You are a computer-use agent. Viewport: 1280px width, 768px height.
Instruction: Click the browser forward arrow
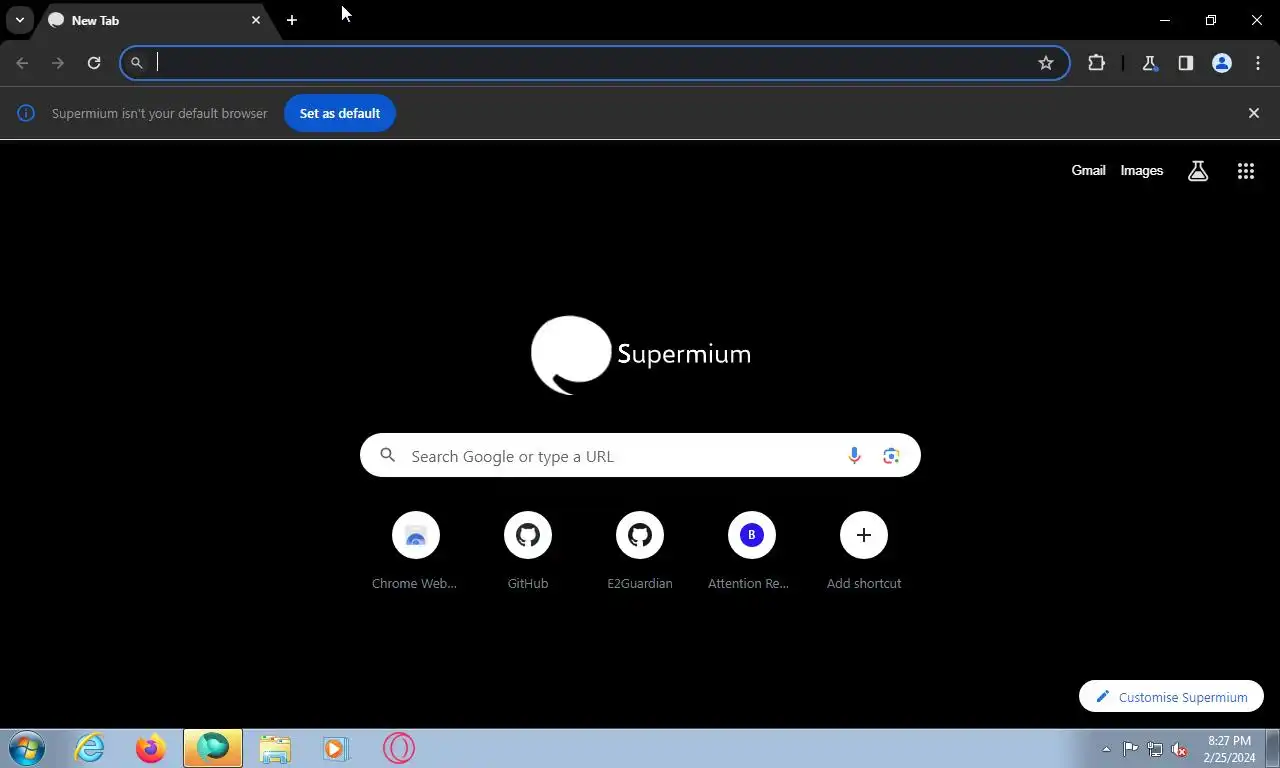(58, 63)
